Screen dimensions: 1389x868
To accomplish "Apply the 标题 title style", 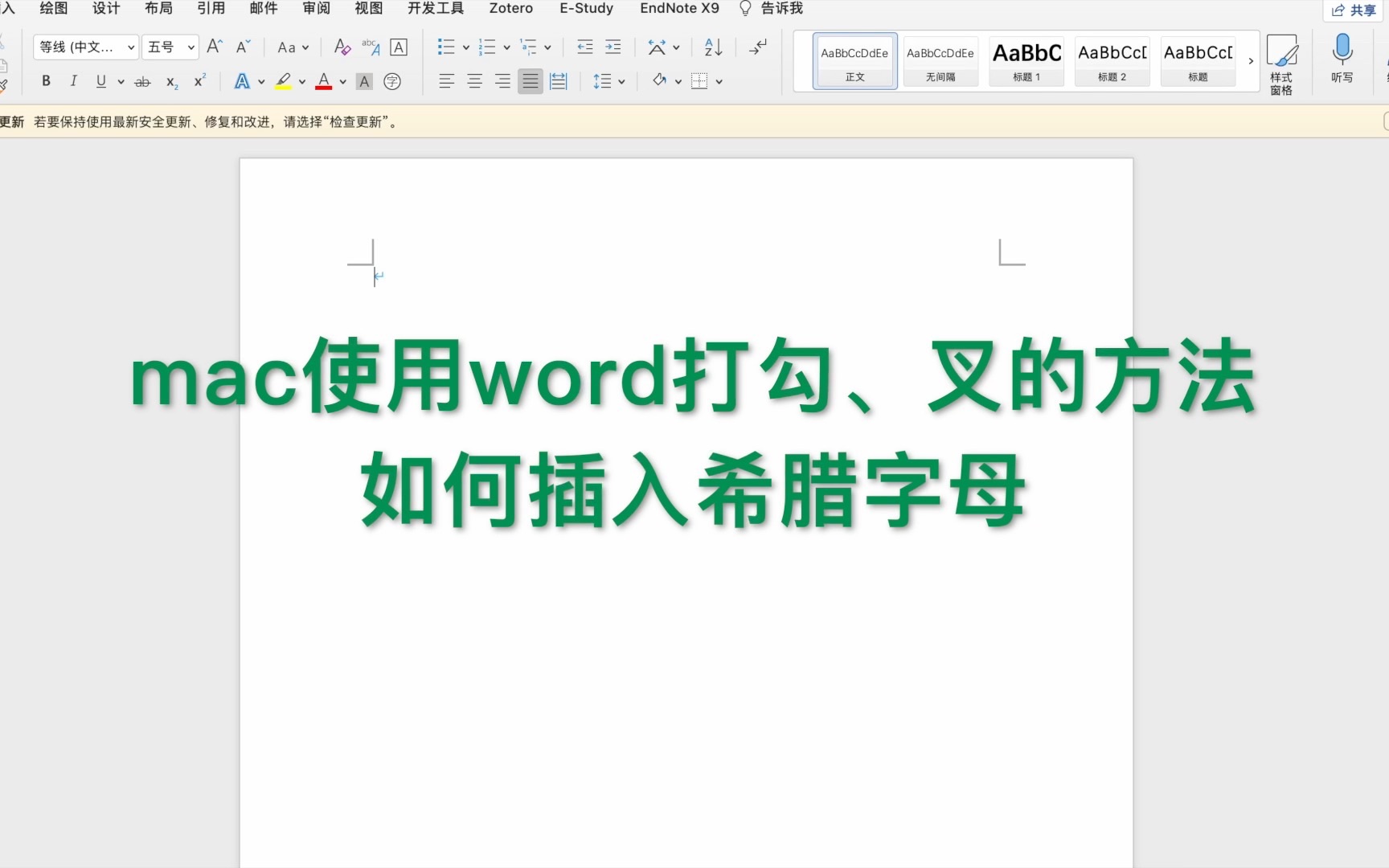I will click(x=1198, y=61).
